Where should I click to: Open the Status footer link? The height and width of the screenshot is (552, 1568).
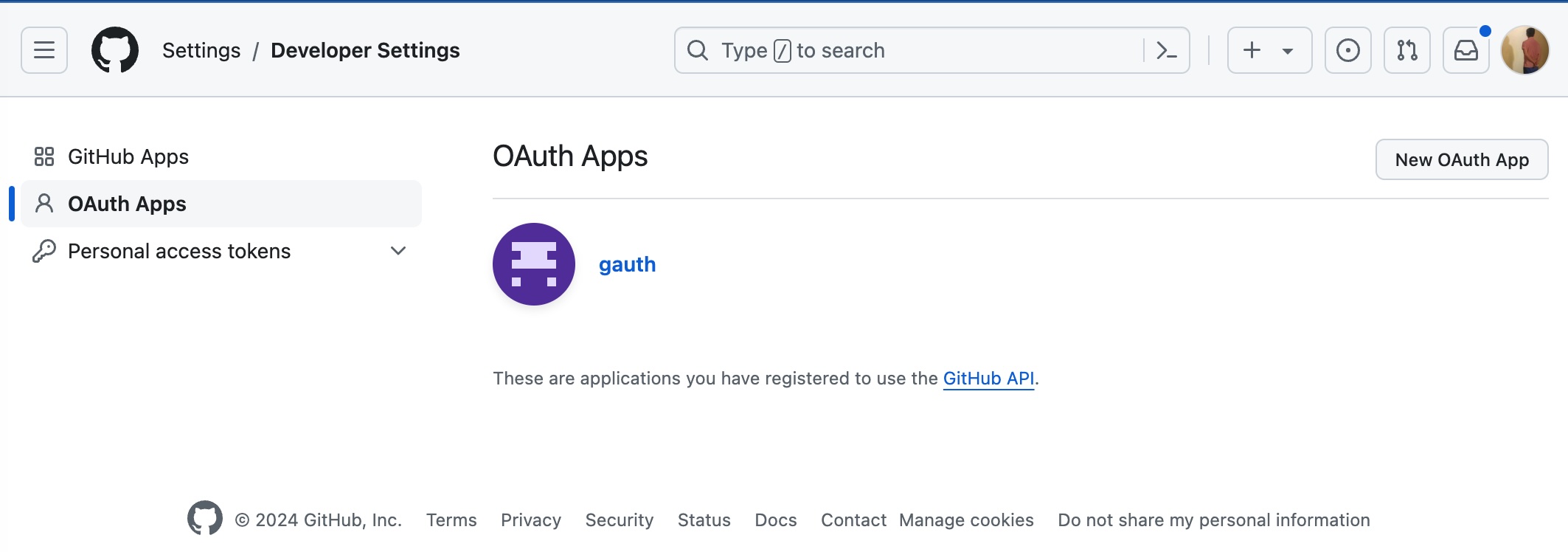704,520
